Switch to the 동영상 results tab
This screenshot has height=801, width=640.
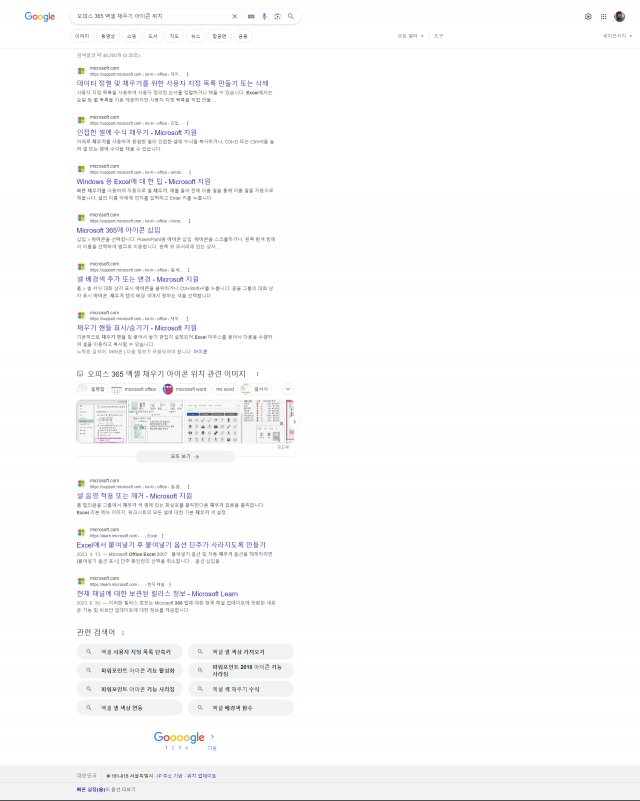tap(108, 36)
